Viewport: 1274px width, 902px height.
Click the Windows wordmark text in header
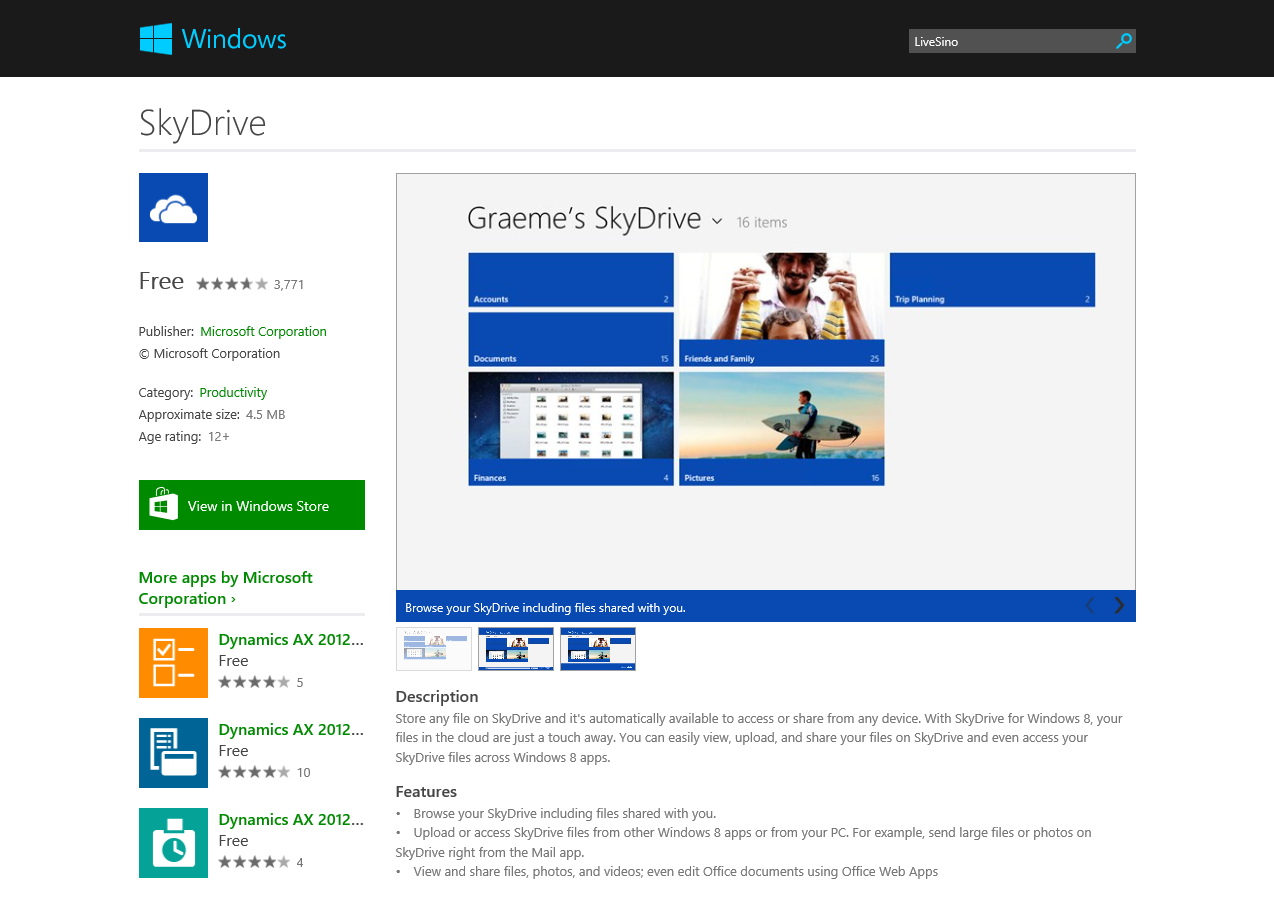click(234, 39)
